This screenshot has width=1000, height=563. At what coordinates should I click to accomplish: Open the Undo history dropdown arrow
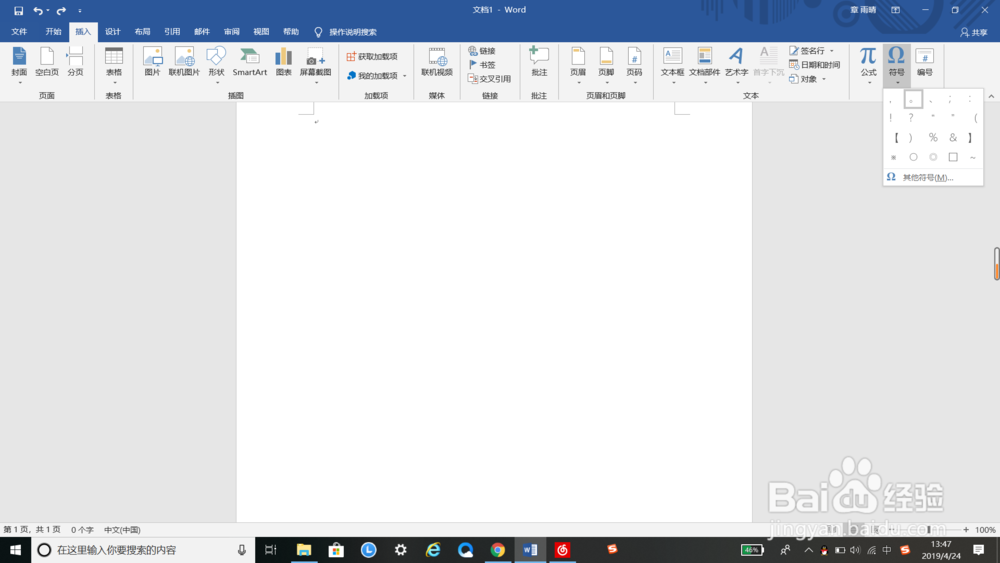coord(48,10)
